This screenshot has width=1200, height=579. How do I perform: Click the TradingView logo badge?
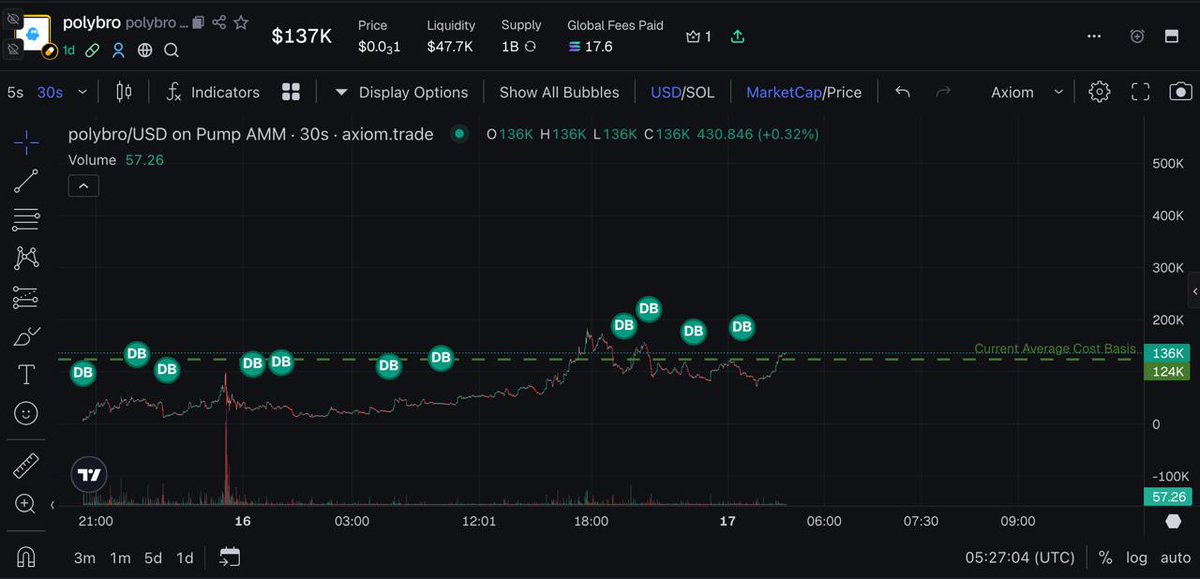(90, 475)
